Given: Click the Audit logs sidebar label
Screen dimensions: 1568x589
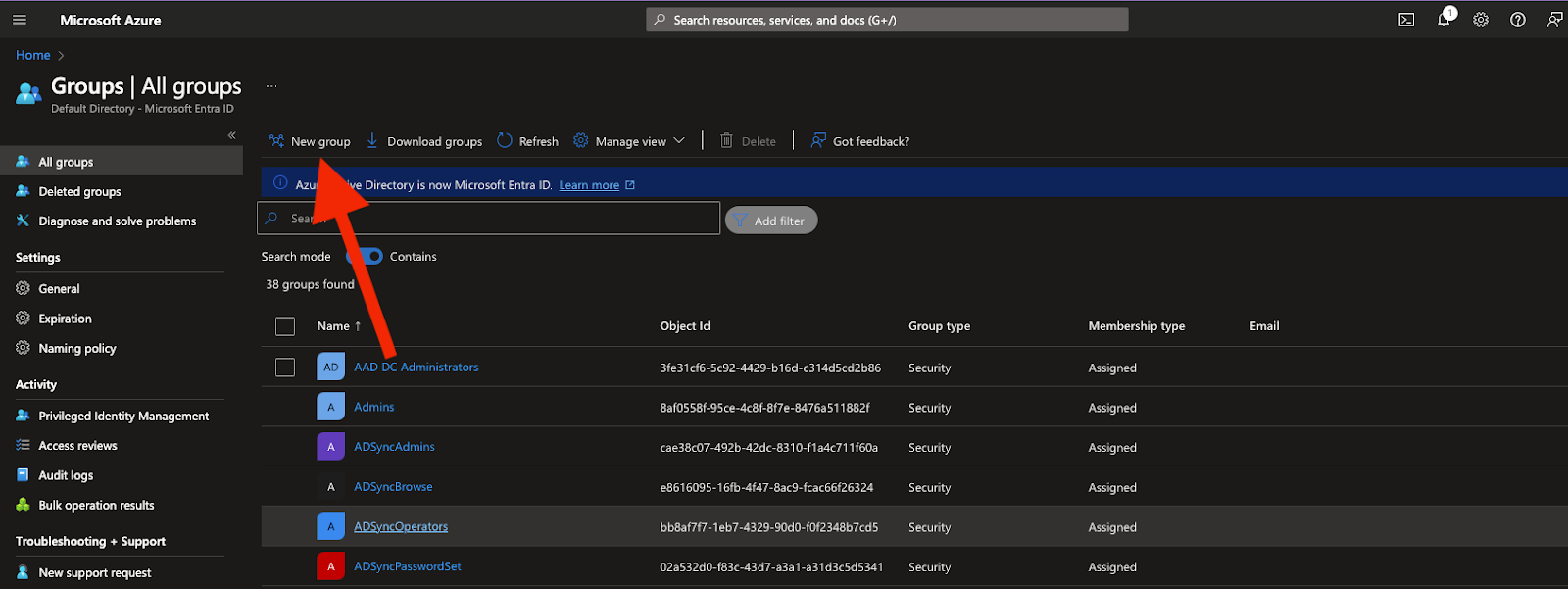Looking at the screenshot, I should point(66,475).
